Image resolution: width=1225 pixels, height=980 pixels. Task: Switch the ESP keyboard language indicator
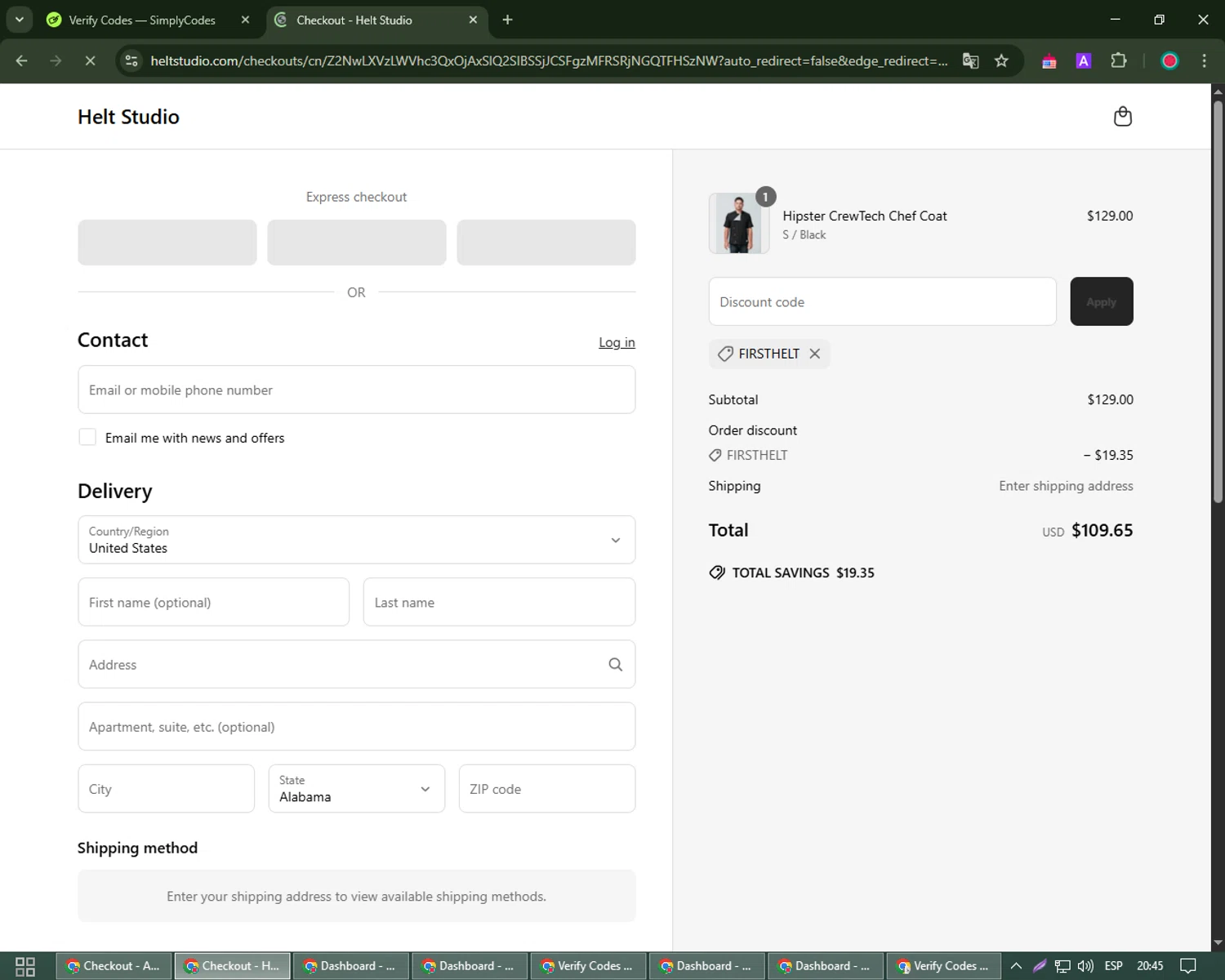[1113, 966]
